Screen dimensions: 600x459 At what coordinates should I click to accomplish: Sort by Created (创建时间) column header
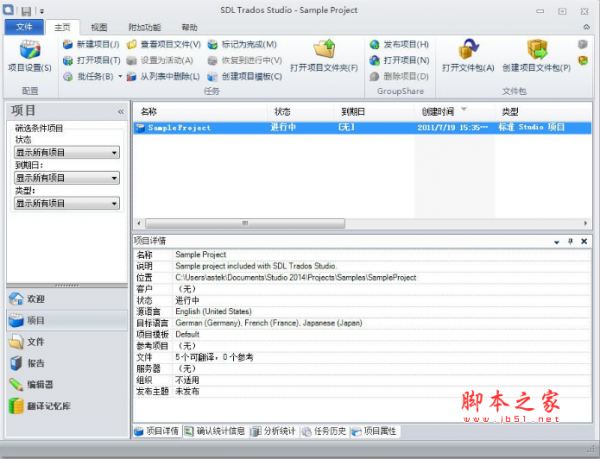pyautogui.click(x=455, y=112)
